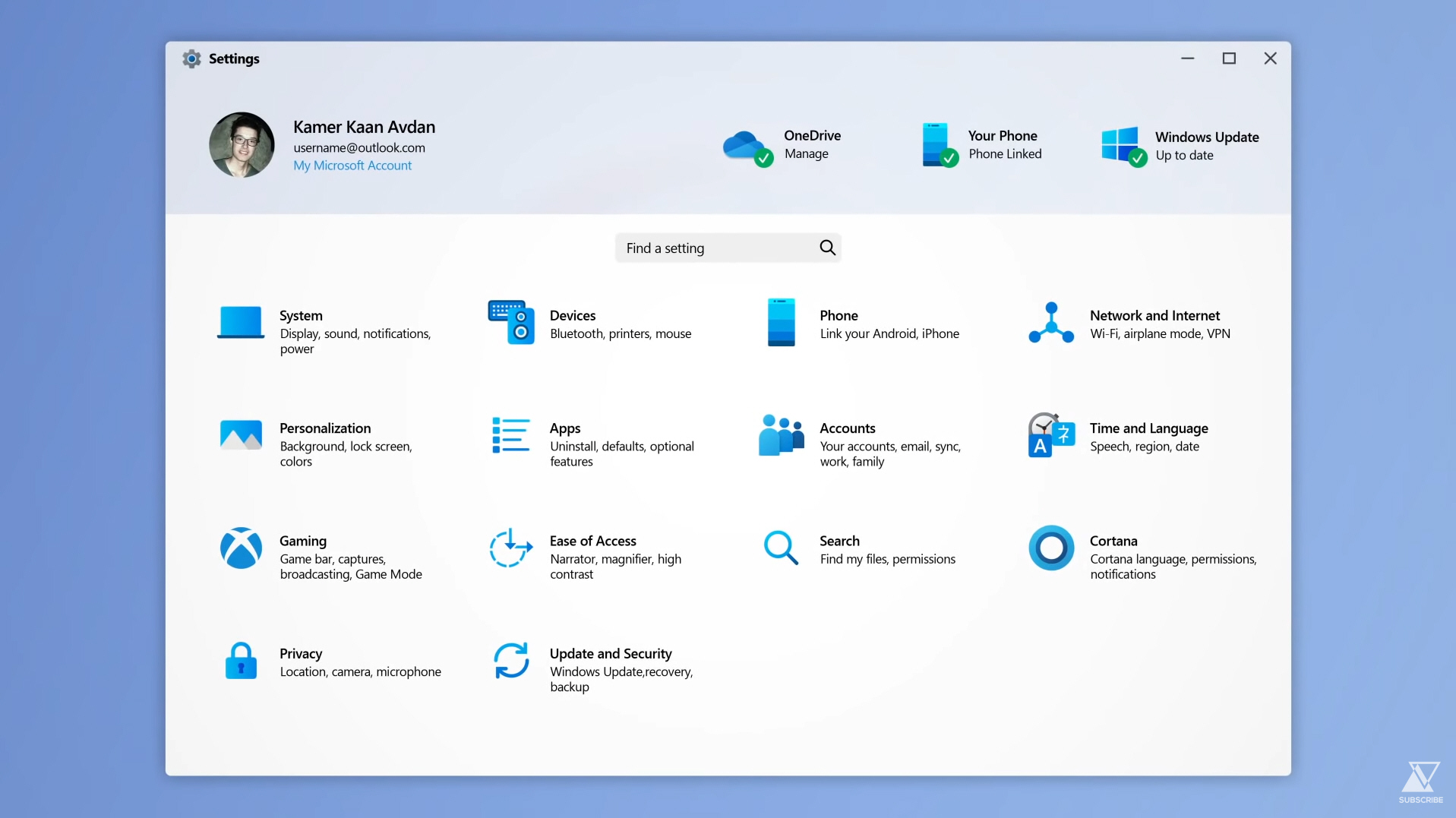Open the Update and Security refresh icon
This screenshot has height=818, width=1456.
(x=511, y=661)
